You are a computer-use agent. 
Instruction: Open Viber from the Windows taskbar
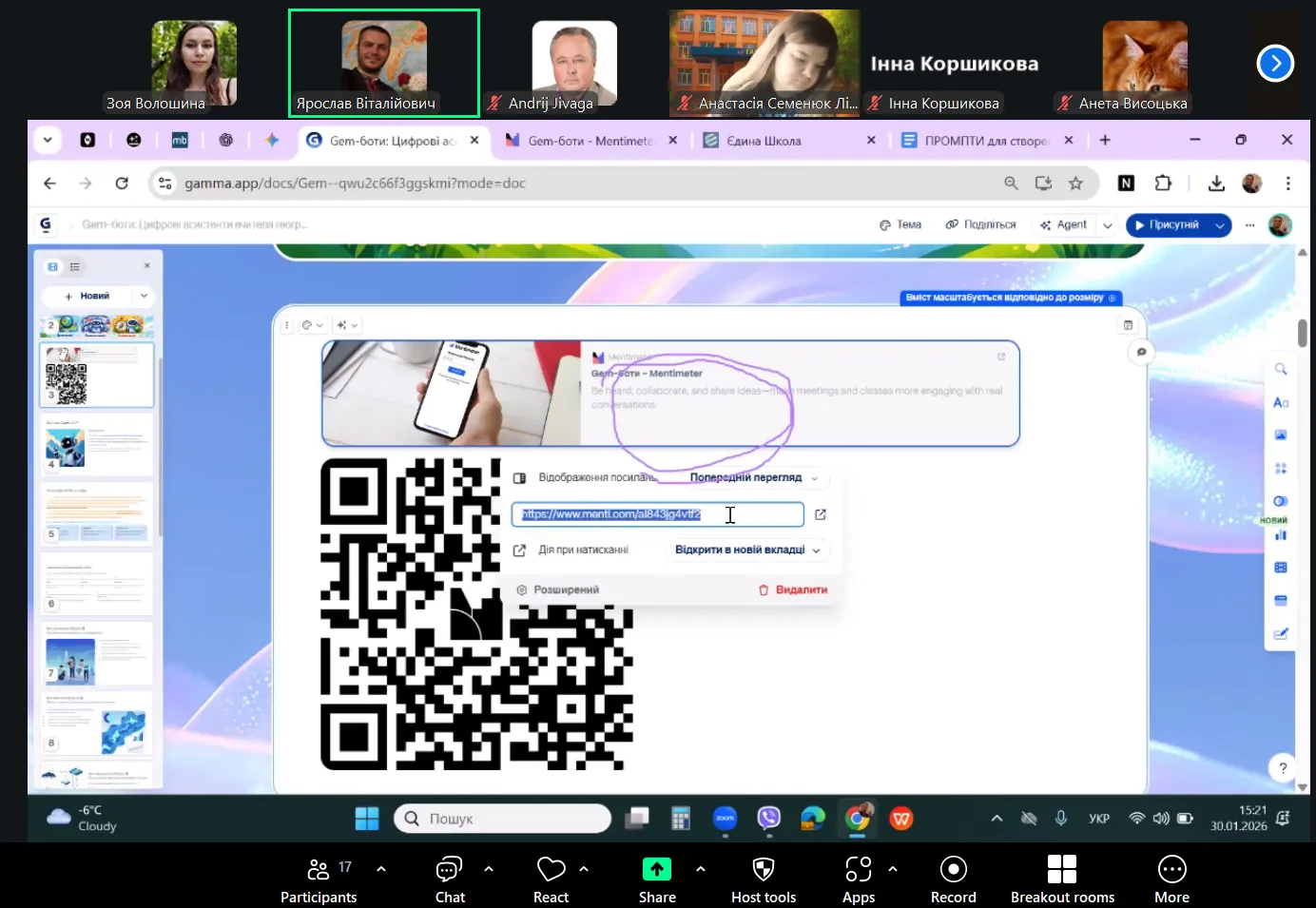(x=768, y=818)
